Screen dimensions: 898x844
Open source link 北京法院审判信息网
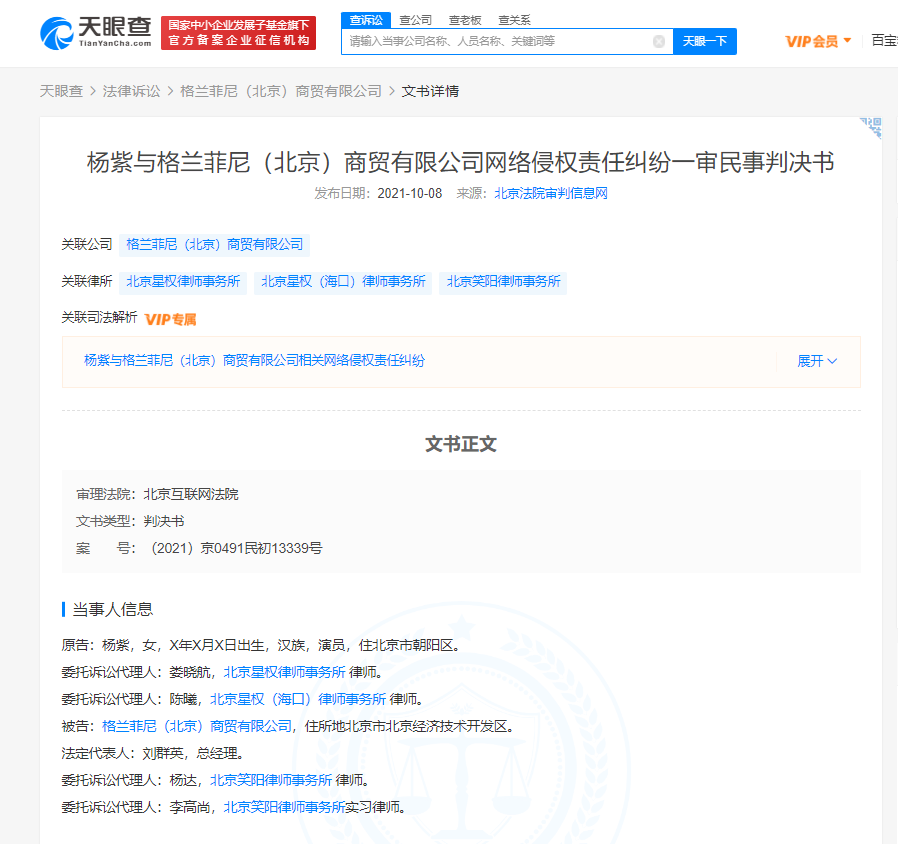click(551, 193)
